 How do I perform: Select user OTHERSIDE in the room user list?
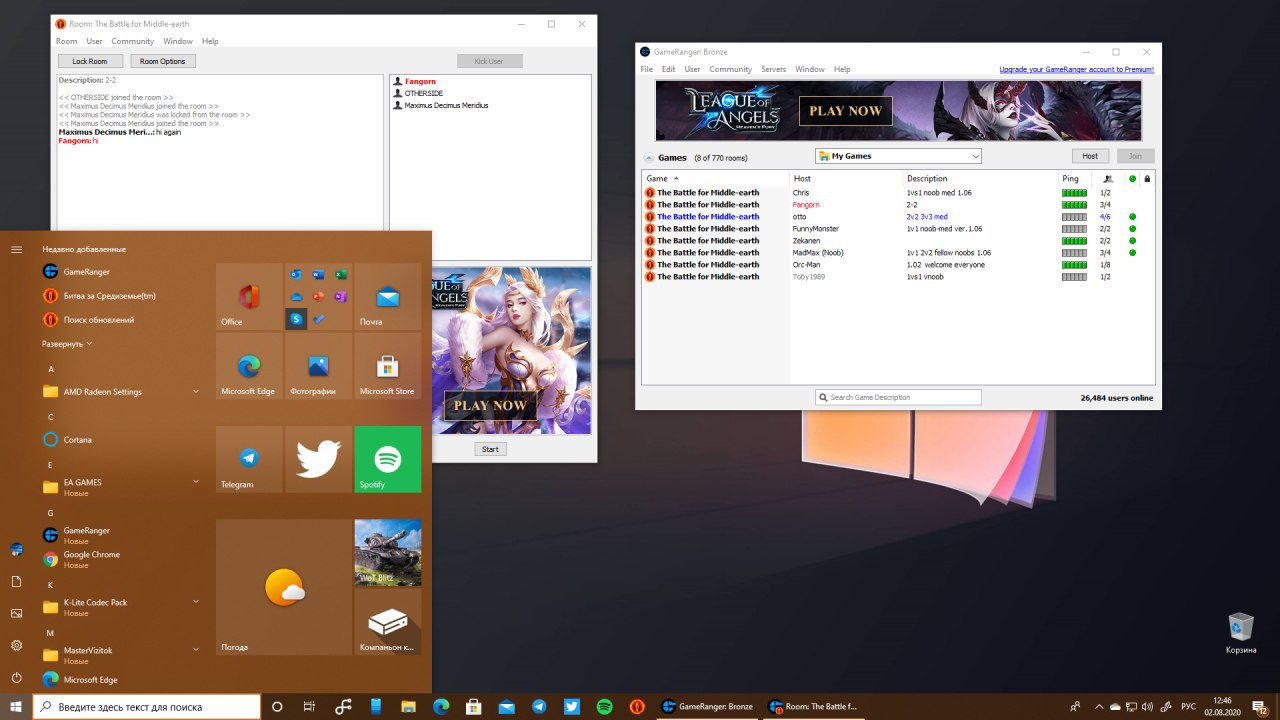[x=424, y=93]
